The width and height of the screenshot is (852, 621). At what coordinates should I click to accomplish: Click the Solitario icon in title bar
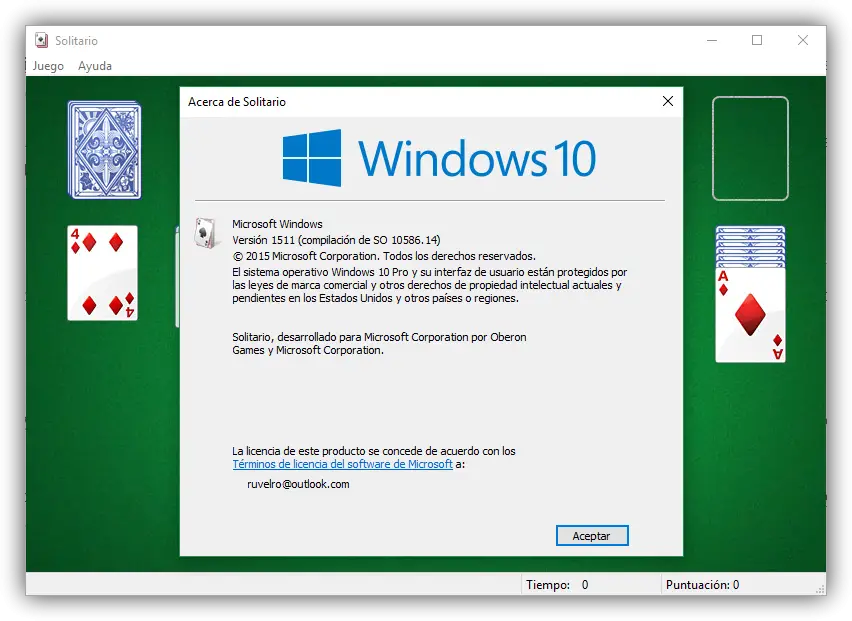[x=41, y=40]
